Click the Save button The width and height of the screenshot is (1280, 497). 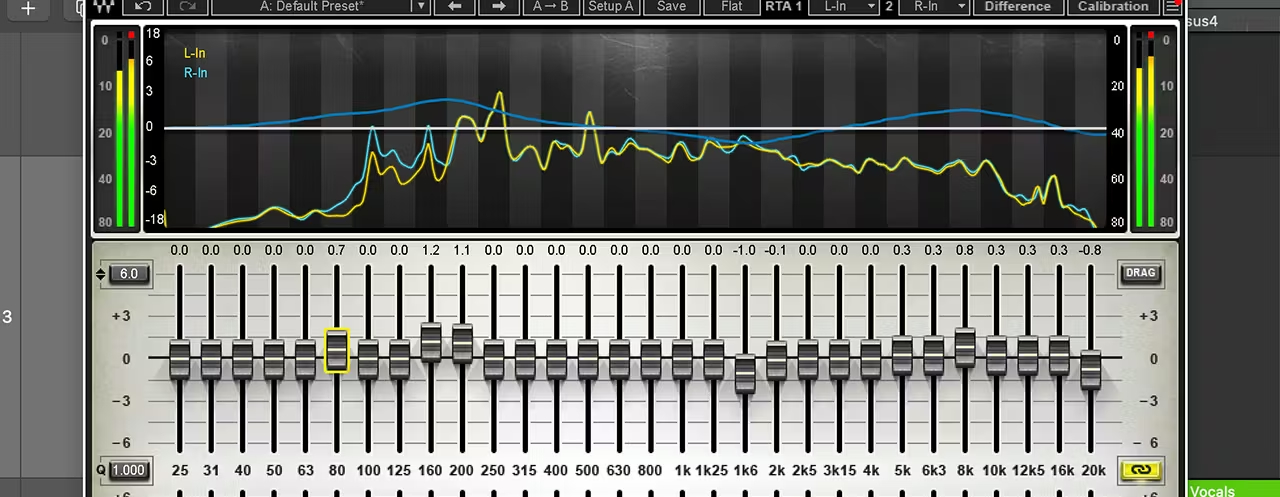[x=671, y=6]
